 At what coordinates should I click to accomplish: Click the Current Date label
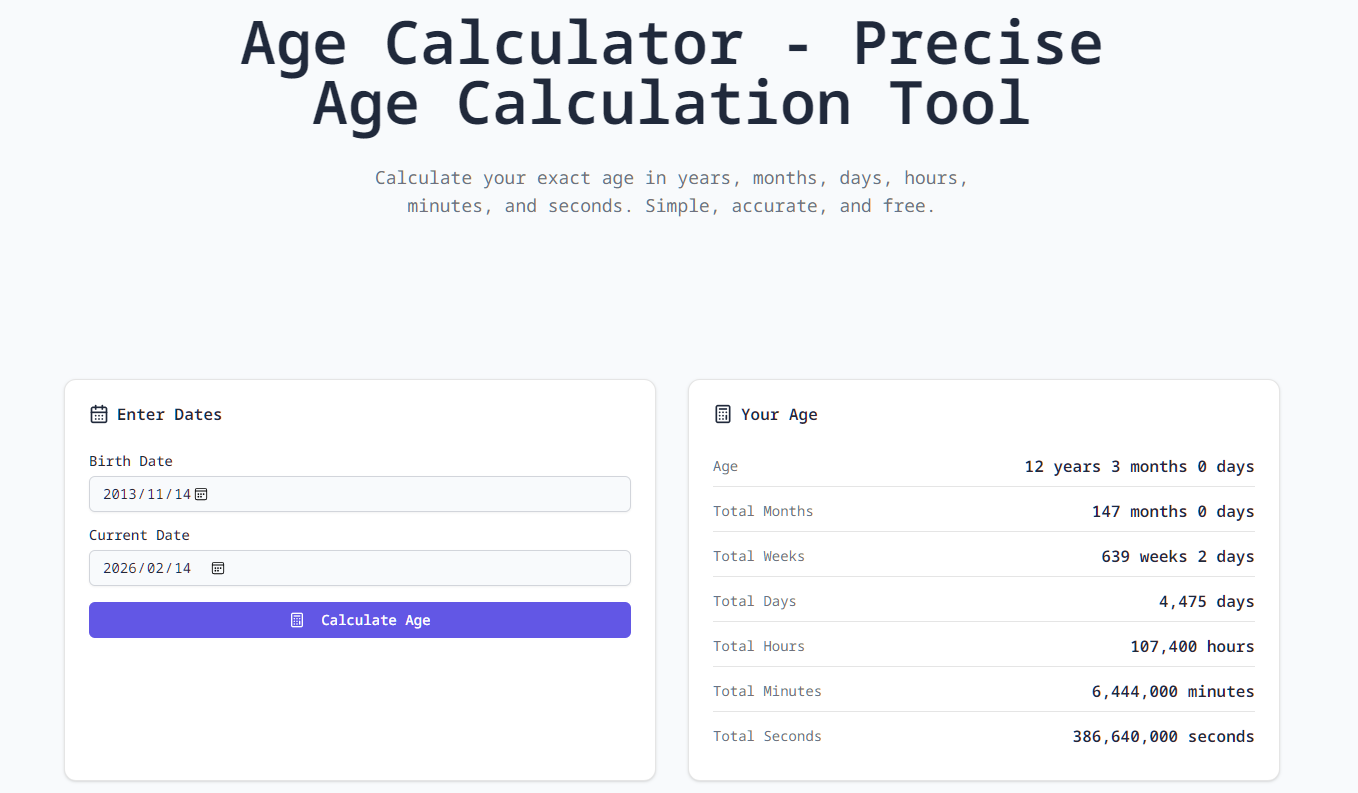point(139,535)
